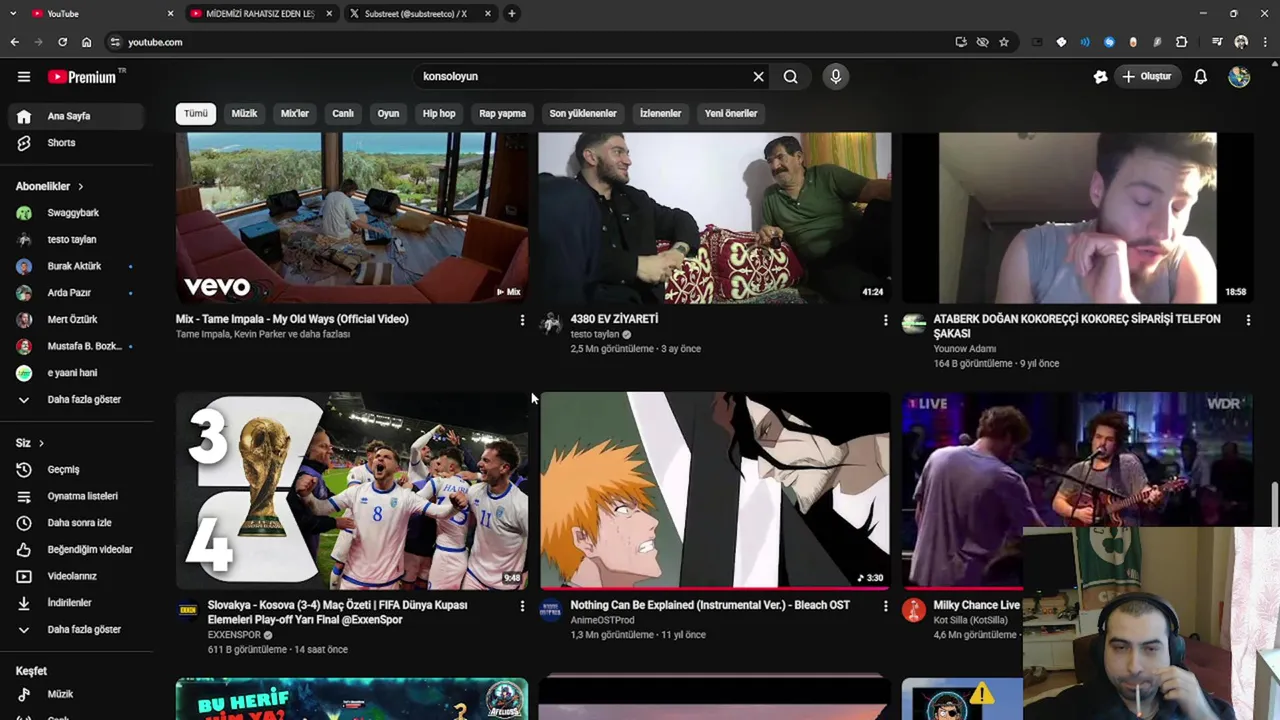1280x720 pixels.
Task: Go back in the browser
Action: click(14, 42)
